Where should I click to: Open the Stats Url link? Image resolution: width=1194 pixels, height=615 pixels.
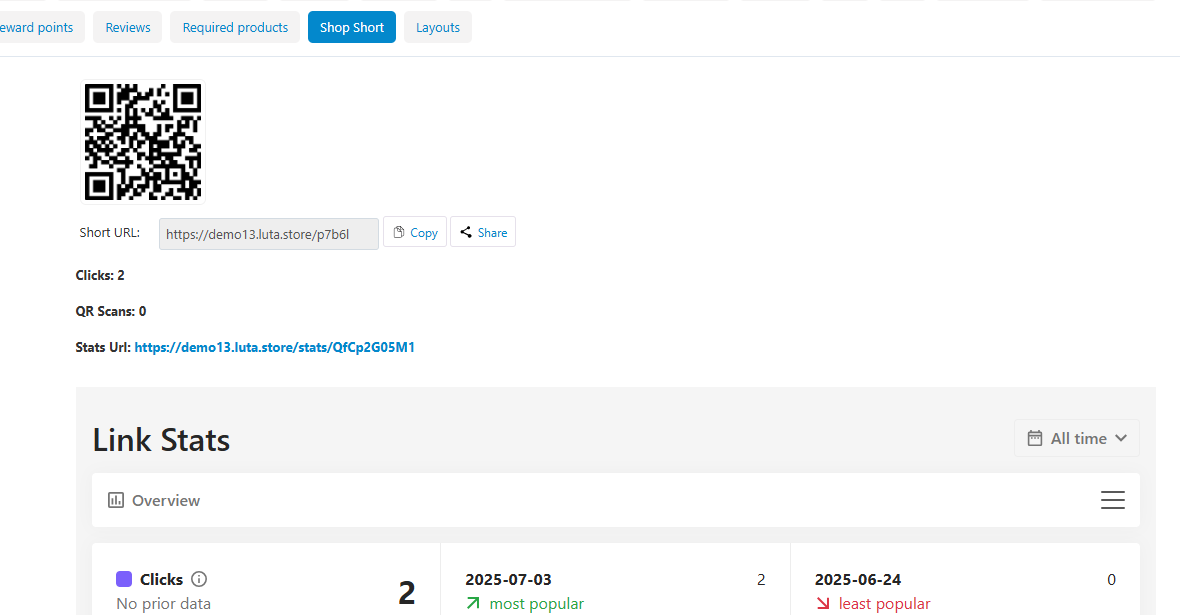275,347
